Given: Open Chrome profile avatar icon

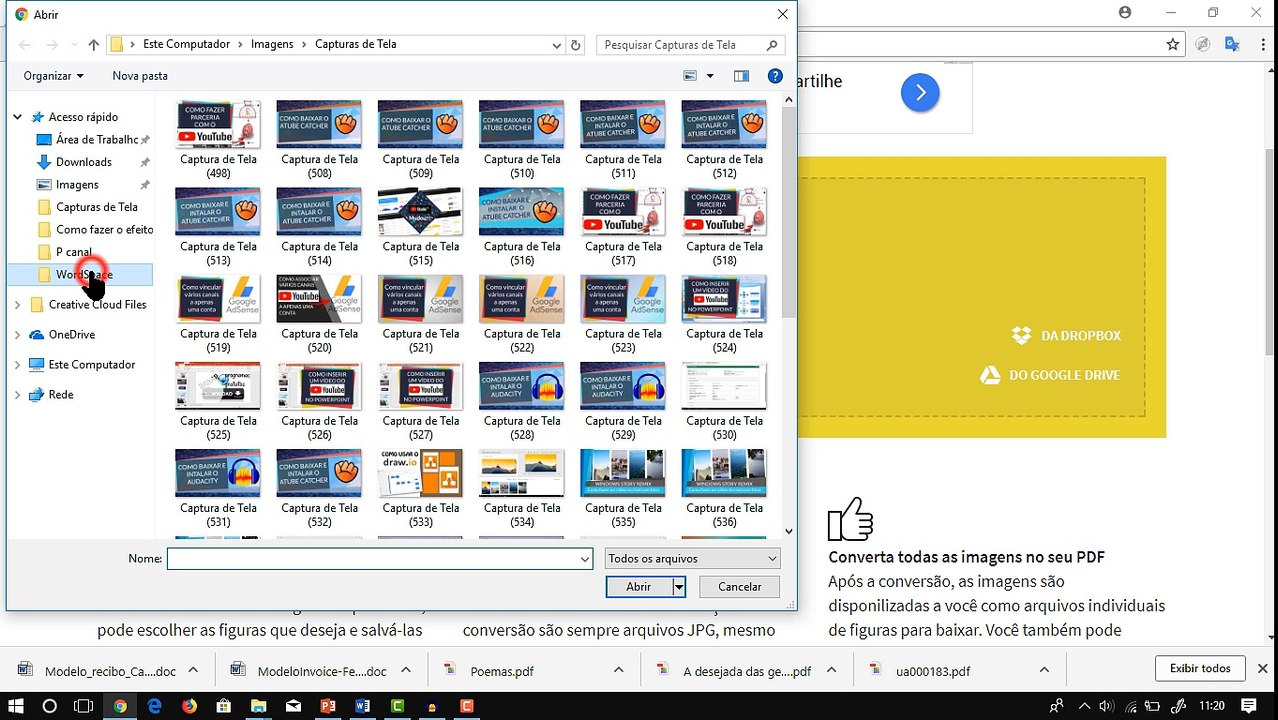Looking at the screenshot, I should click(1125, 13).
